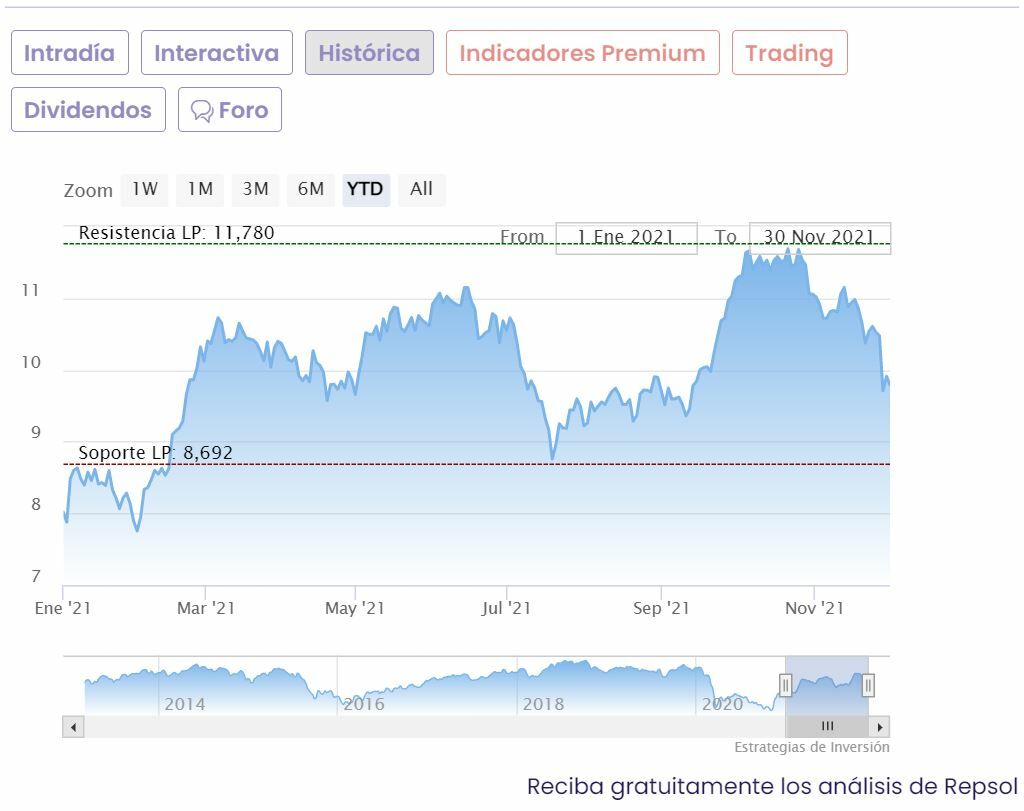Select the 1W zoom range

pyautogui.click(x=144, y=189)
